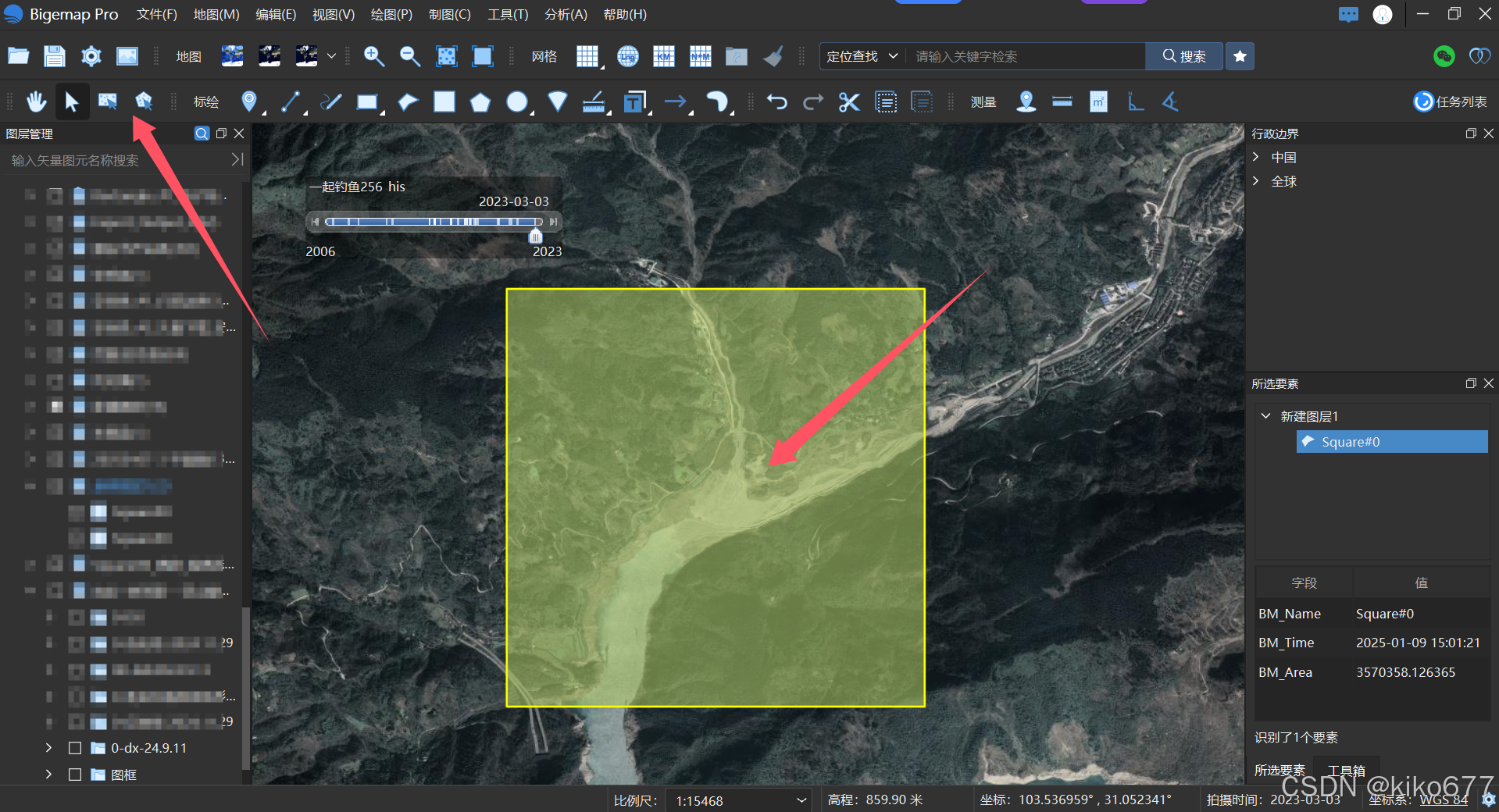Choose the circle drawing tool
Screen dimensions: 1499x812
click(x=517, y=101)
